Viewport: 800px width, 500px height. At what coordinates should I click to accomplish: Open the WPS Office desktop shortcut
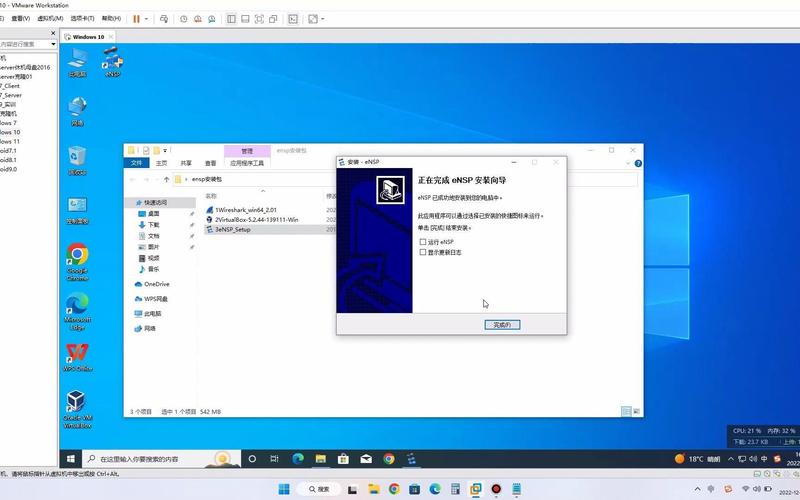[77, 357]
